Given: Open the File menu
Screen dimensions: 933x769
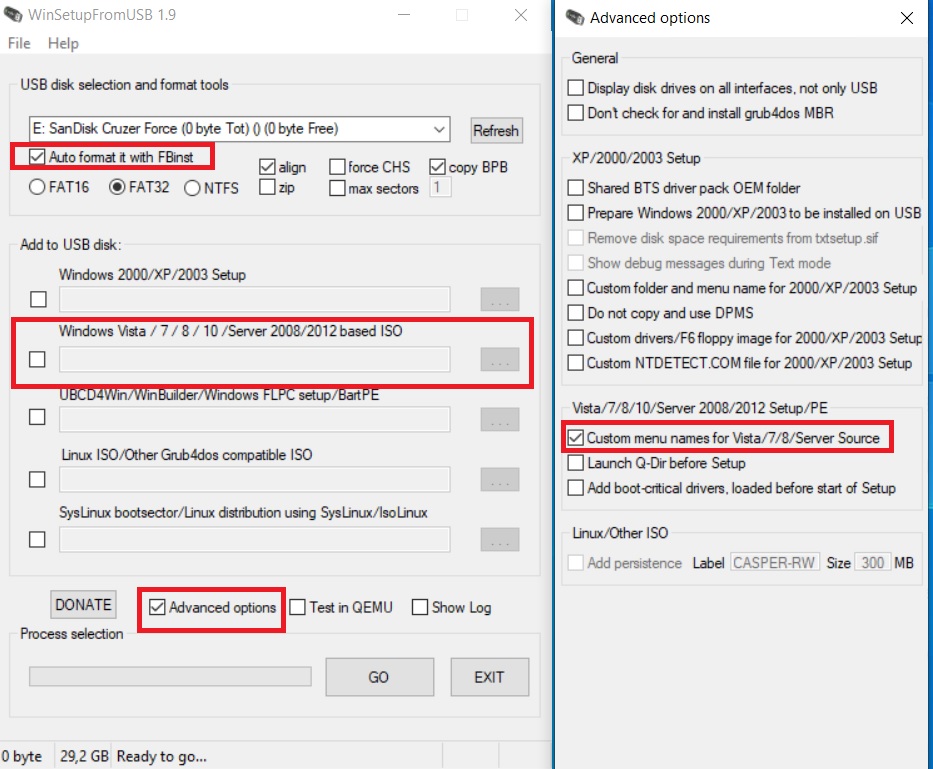Looking at the screenshot, I should 19,43.
